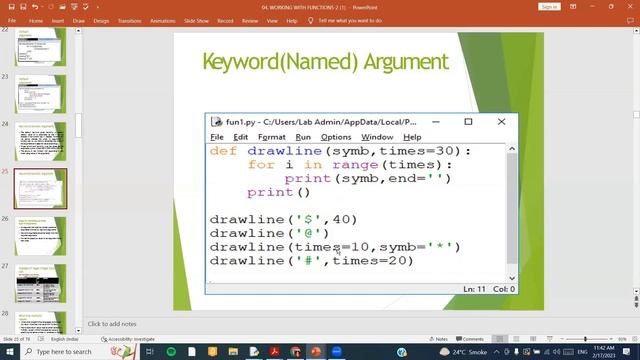Click the Tell me what you want to do box

click(x=350, y=20)
